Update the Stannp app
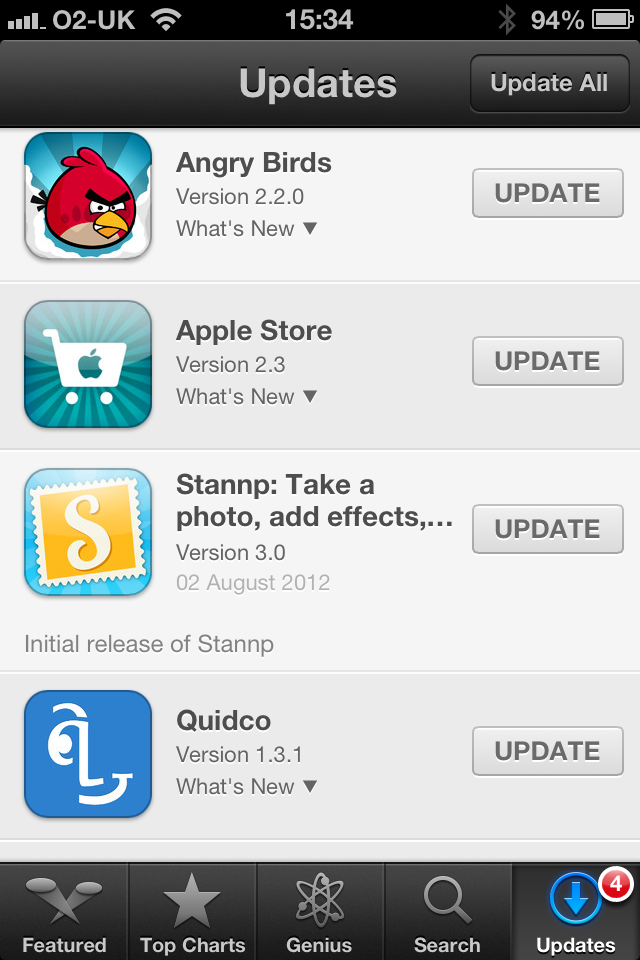The width and height of the screenshot is (640, 960). (x=548, y=529)
